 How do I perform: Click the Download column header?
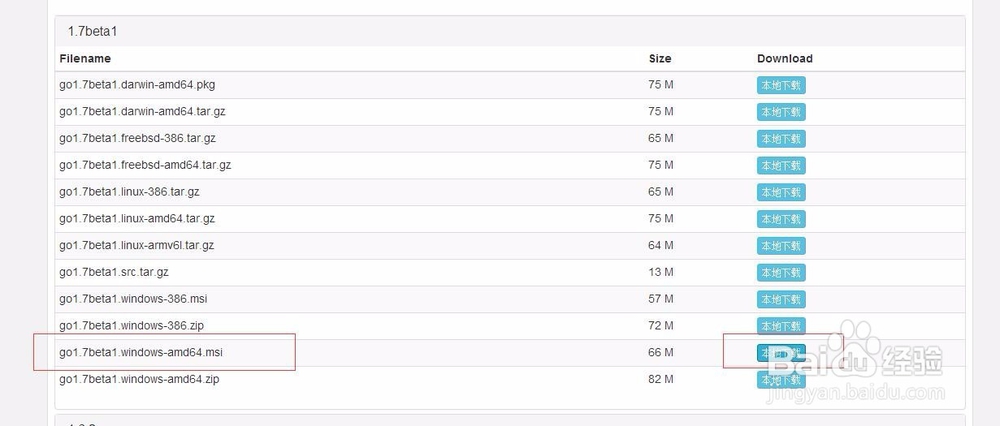click(x=785, y=59)
